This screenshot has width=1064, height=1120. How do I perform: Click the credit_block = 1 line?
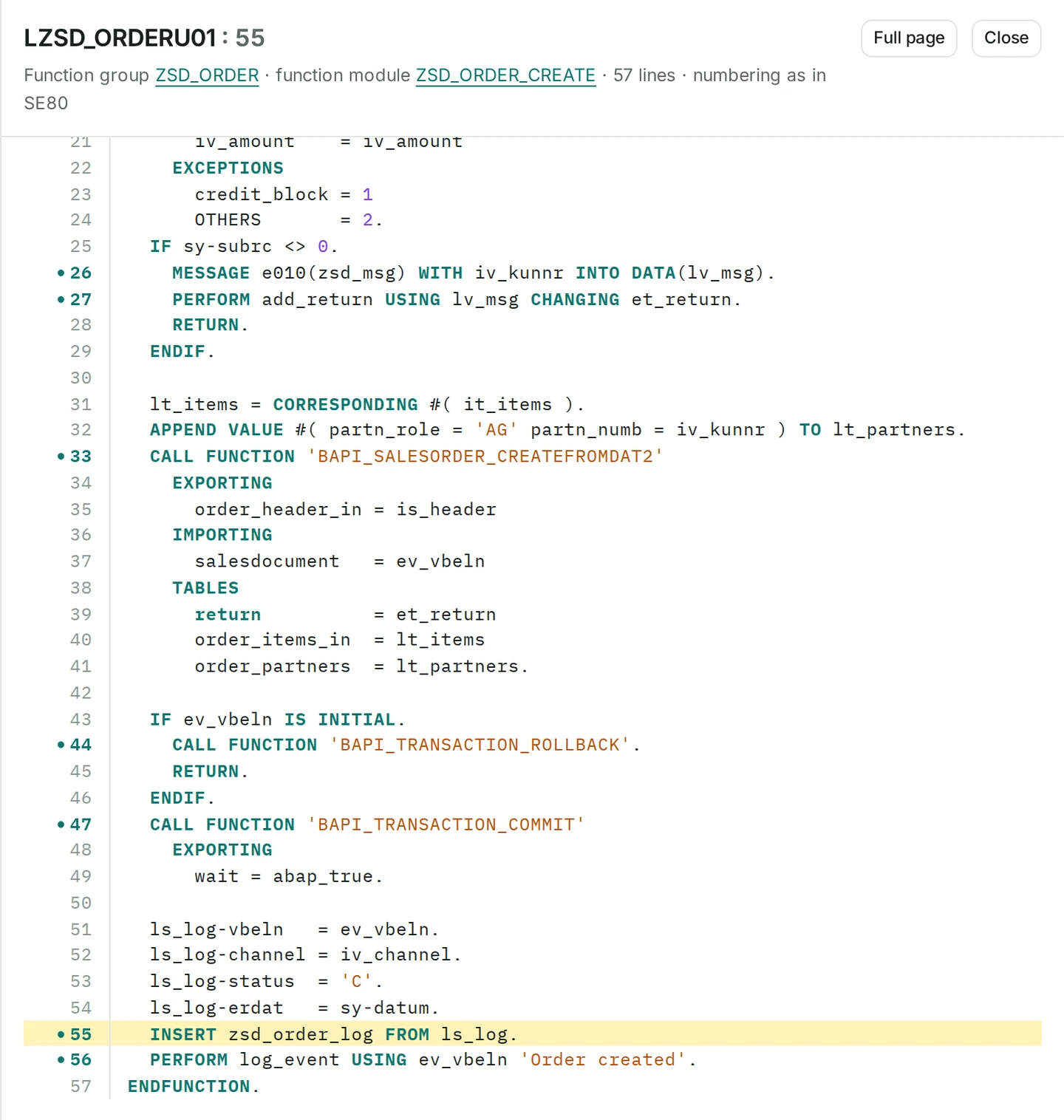click(284, 194)
